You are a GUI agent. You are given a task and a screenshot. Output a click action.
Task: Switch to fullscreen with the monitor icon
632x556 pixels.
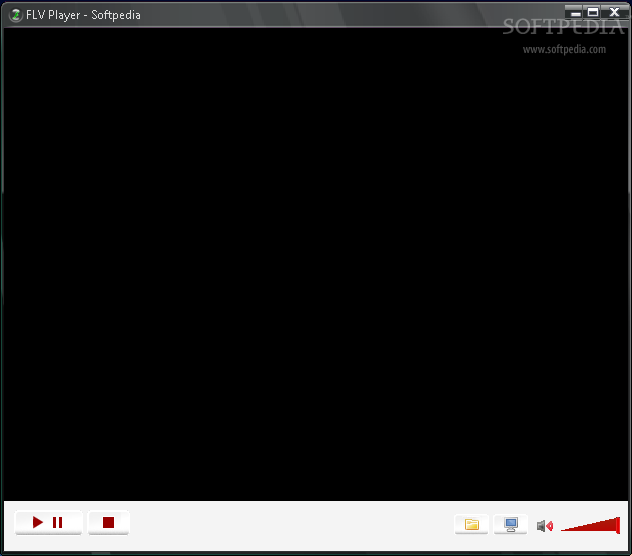tap(510, 524)
